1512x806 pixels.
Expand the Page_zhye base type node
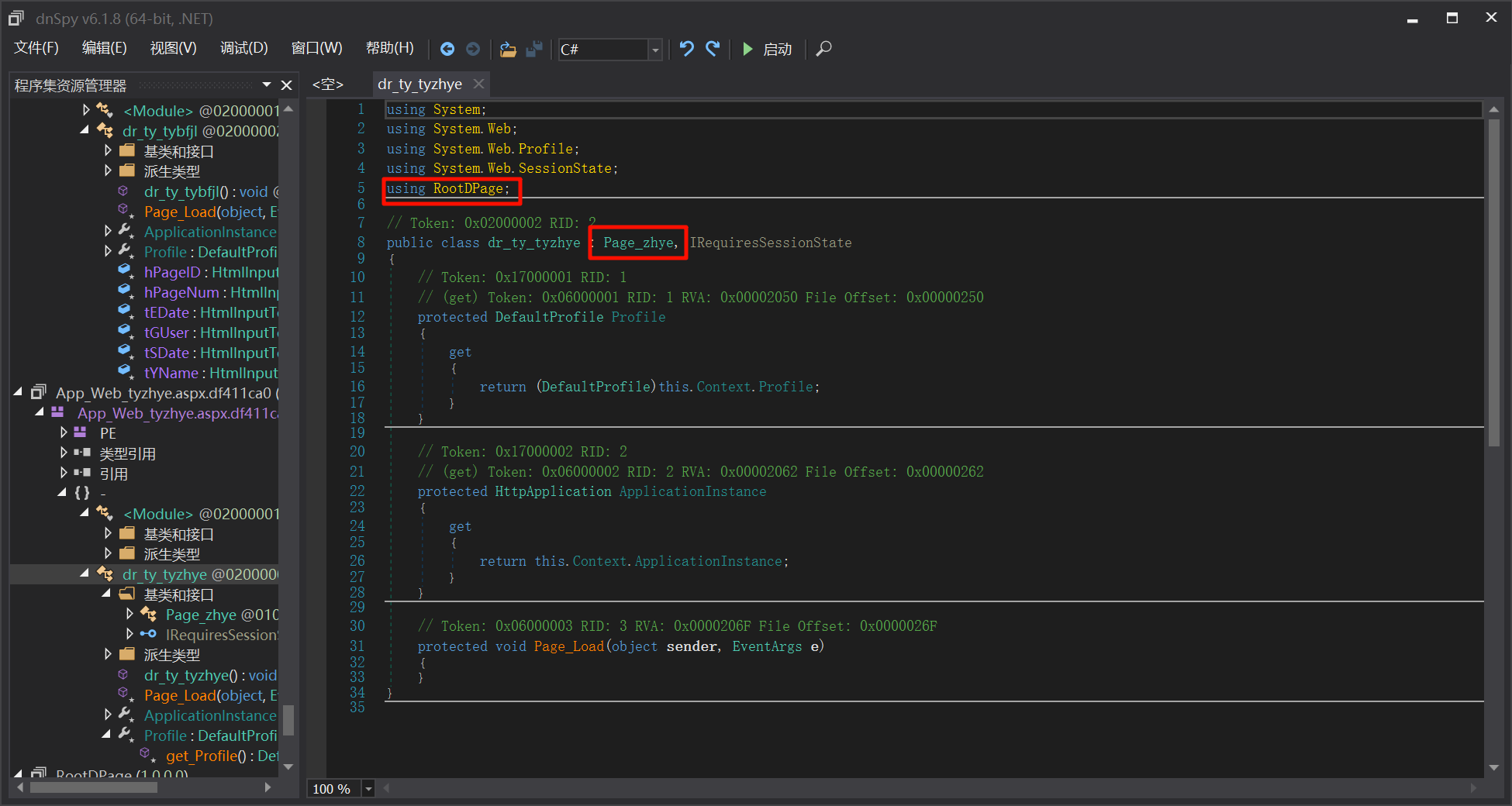pyautogui.click(x=129, y=614)
